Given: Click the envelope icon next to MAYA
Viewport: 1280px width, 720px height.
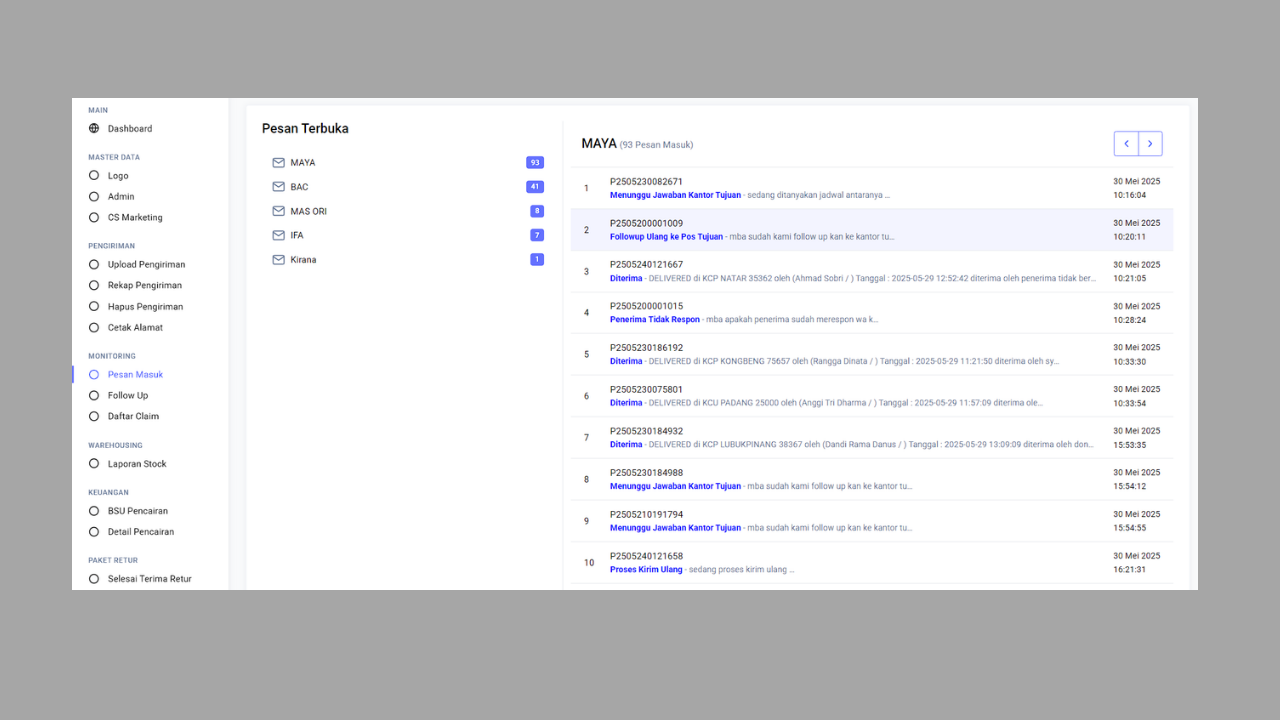Looking at the screenshot, I should click(279, 163).
